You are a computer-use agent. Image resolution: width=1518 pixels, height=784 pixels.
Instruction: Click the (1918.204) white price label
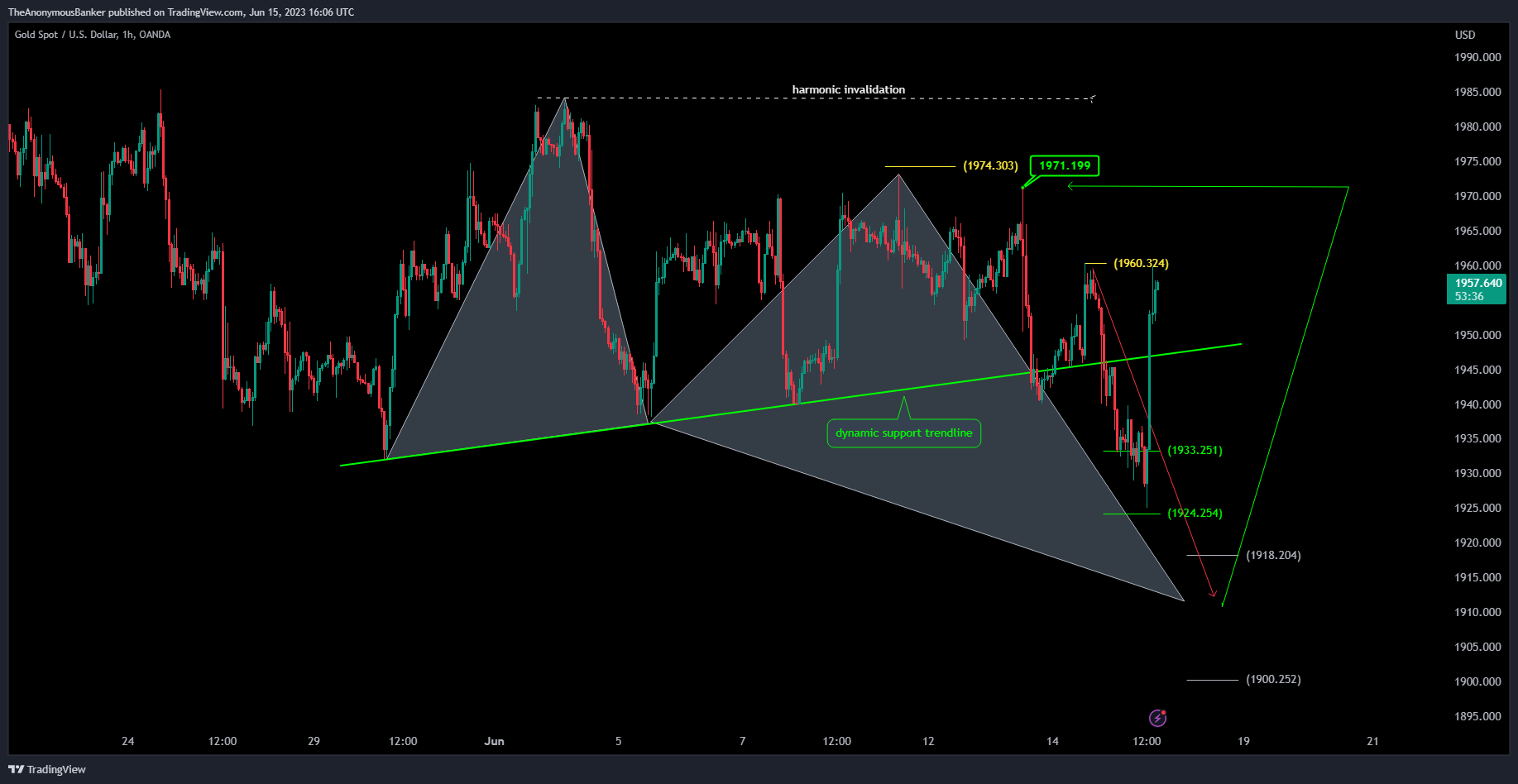click(1273, 556)
